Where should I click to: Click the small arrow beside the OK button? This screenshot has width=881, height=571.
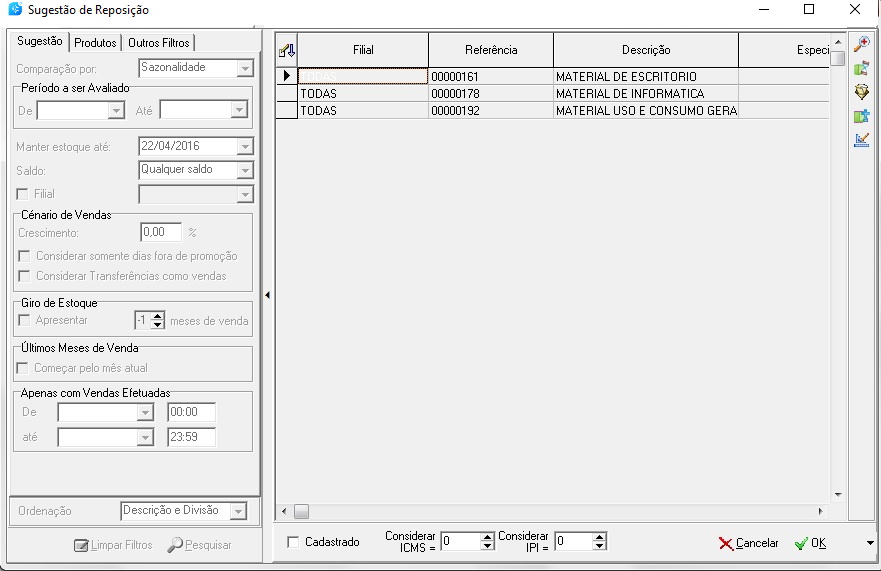[x=869, y=543]
